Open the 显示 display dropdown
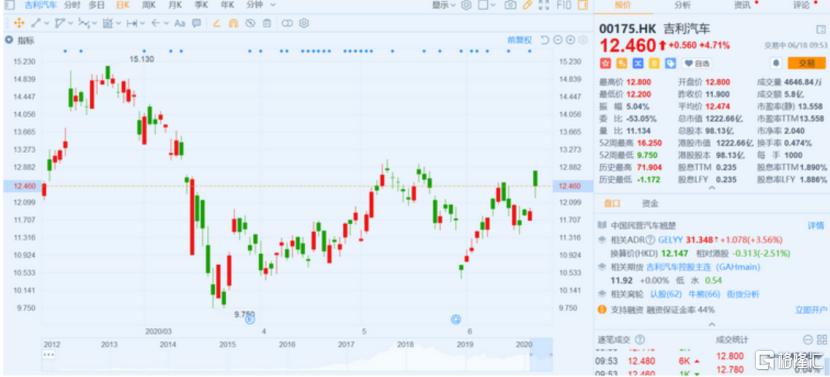Screen dimensions: 830x377 (444, 5)
